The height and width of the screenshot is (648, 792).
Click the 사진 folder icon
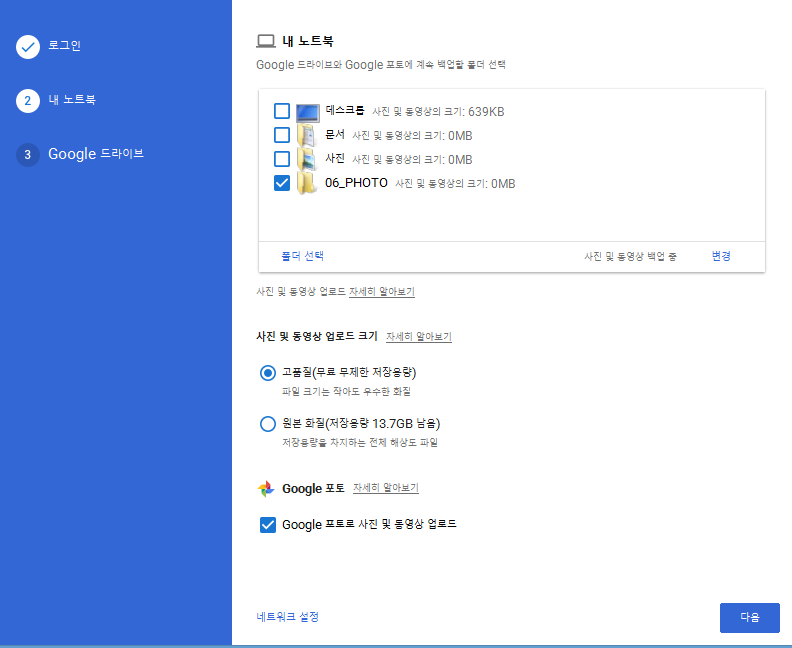(307, 159)
